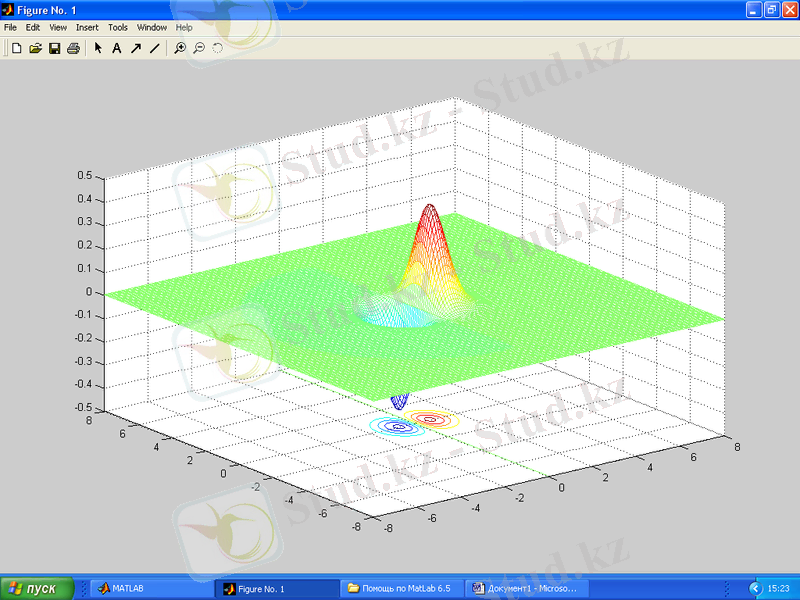The height and width of the screenshot is (600, 800).
Task: Choose the Insert Arrow tool
Action: 135,47
